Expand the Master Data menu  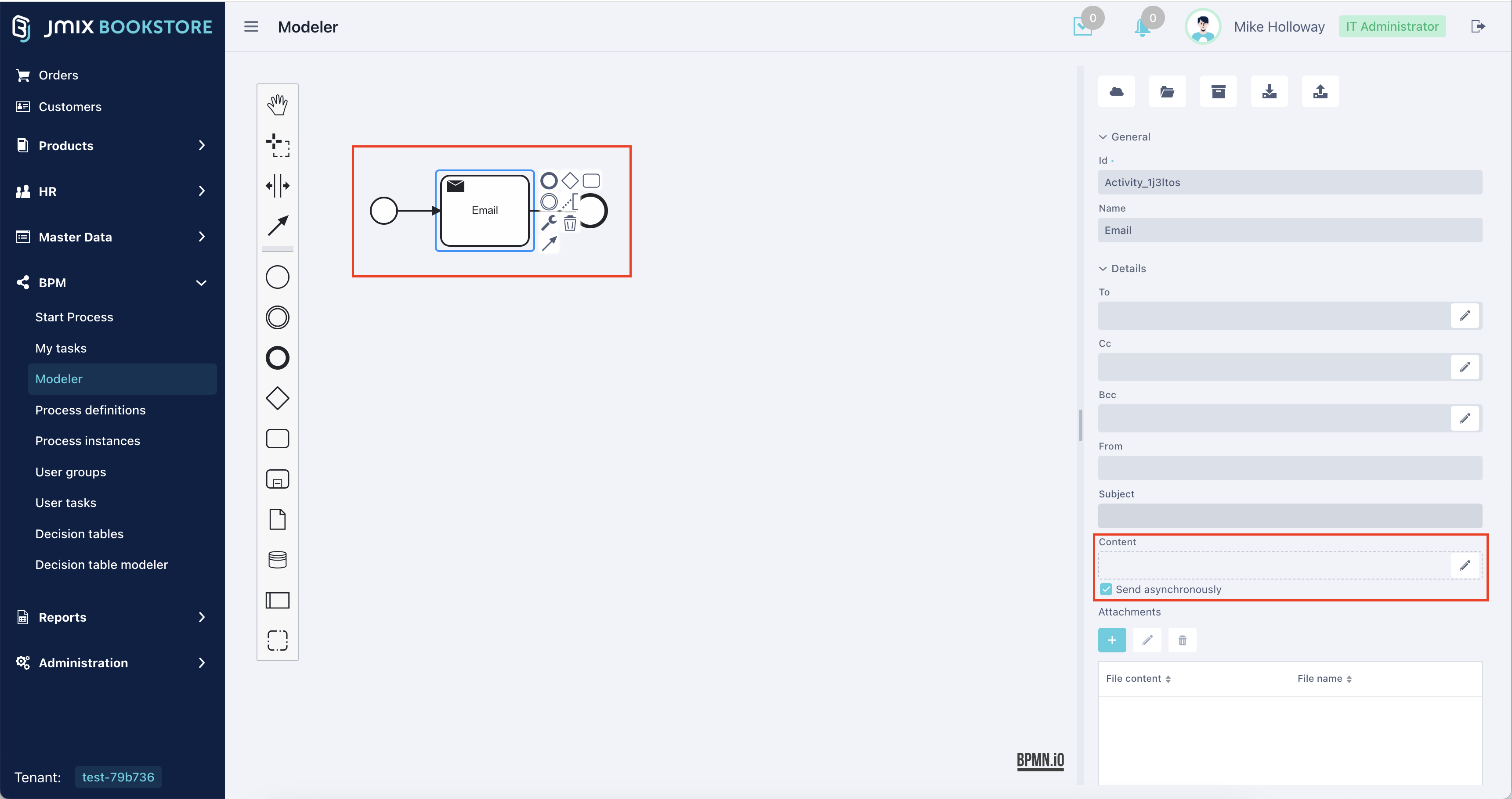pyautogui.click(x=112, y=237)
